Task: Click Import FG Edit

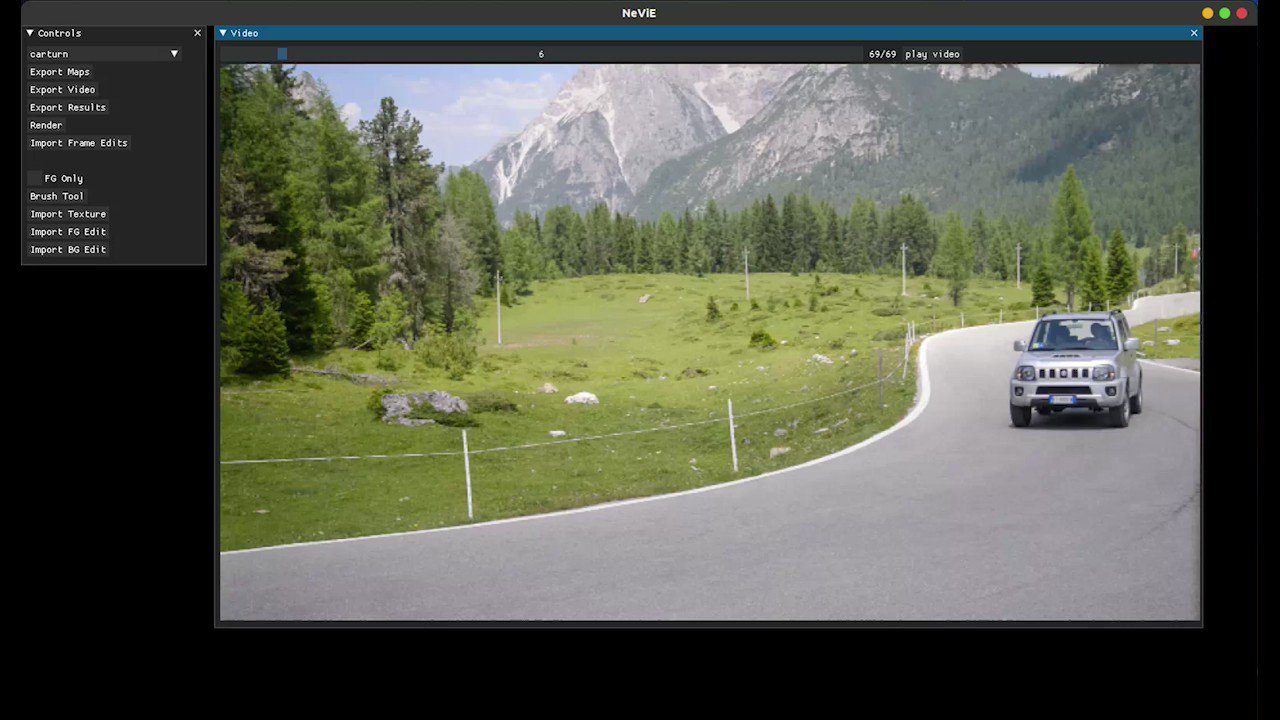Action: [x=68, y=231]
